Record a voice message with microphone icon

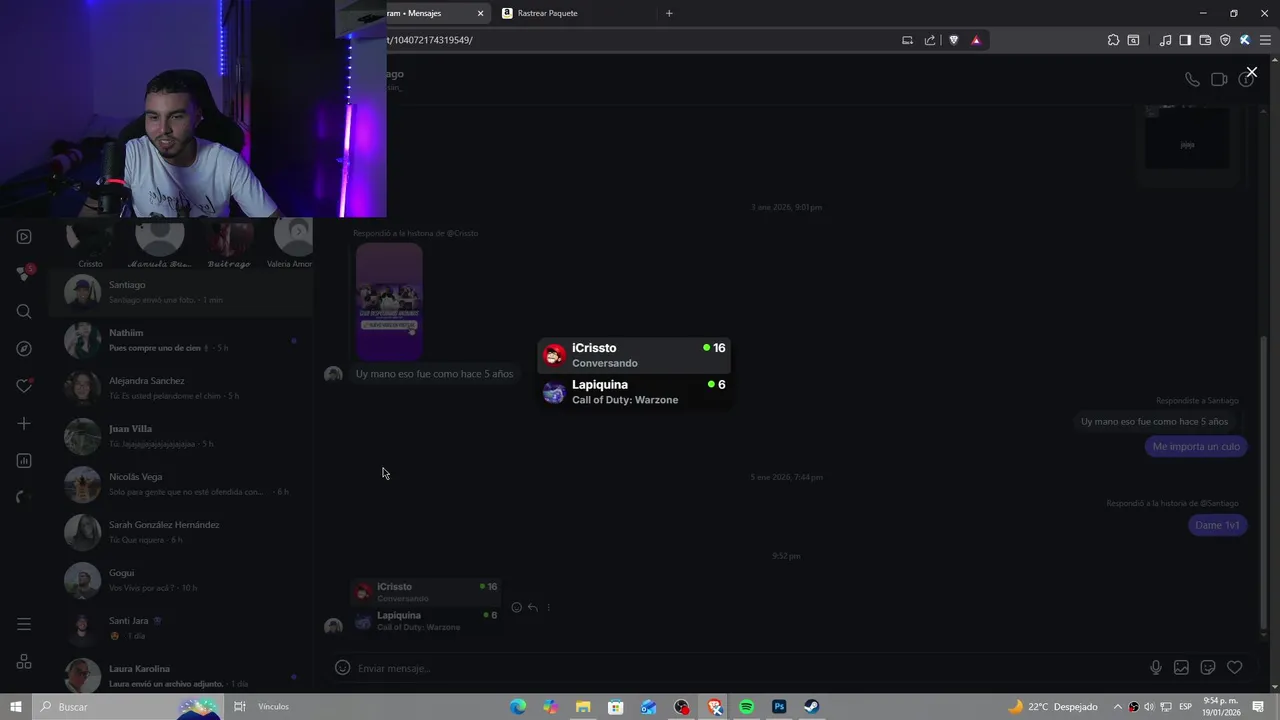click(x=1155, y=668)
